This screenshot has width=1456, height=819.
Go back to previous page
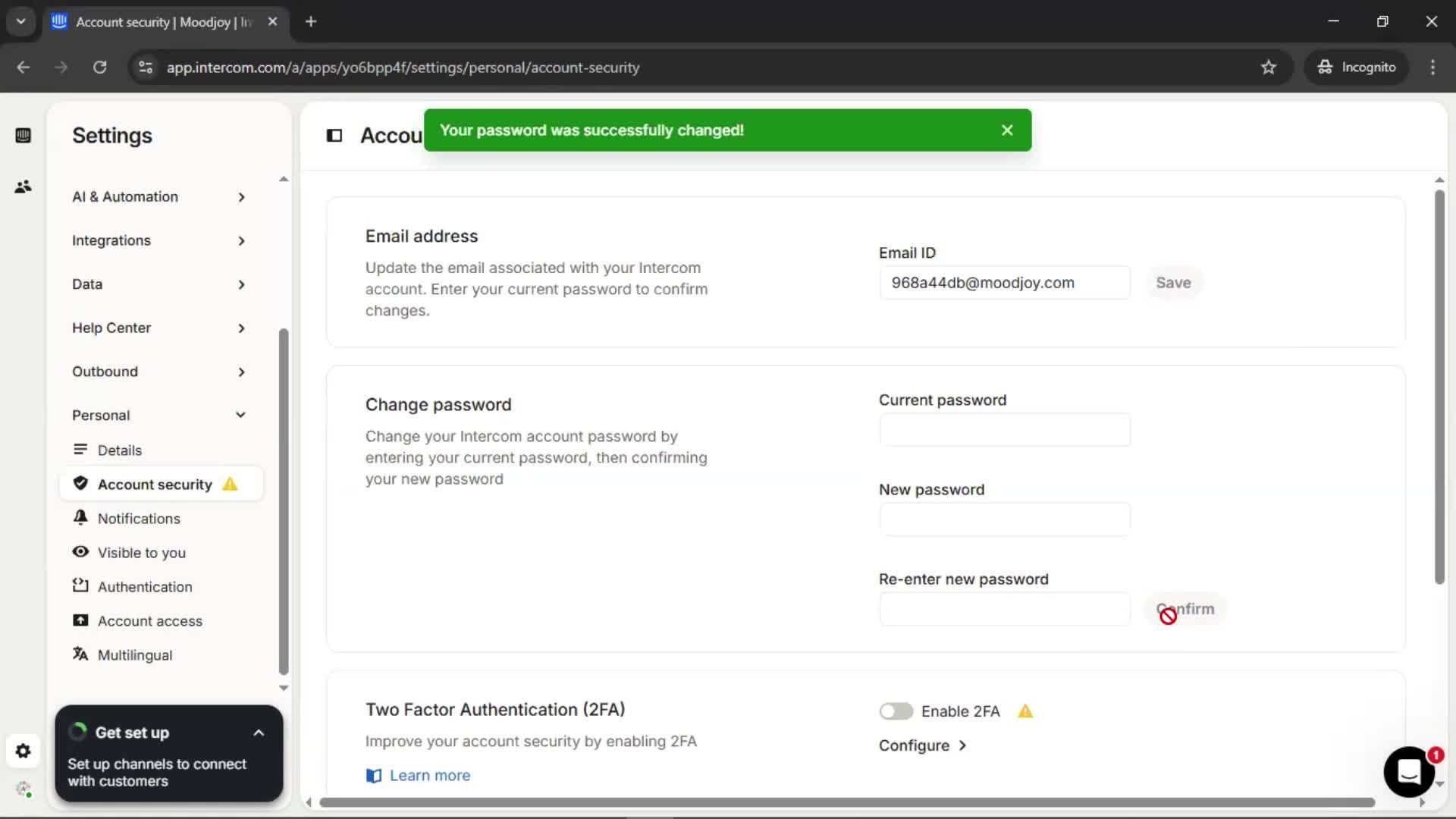click(24, 67)
